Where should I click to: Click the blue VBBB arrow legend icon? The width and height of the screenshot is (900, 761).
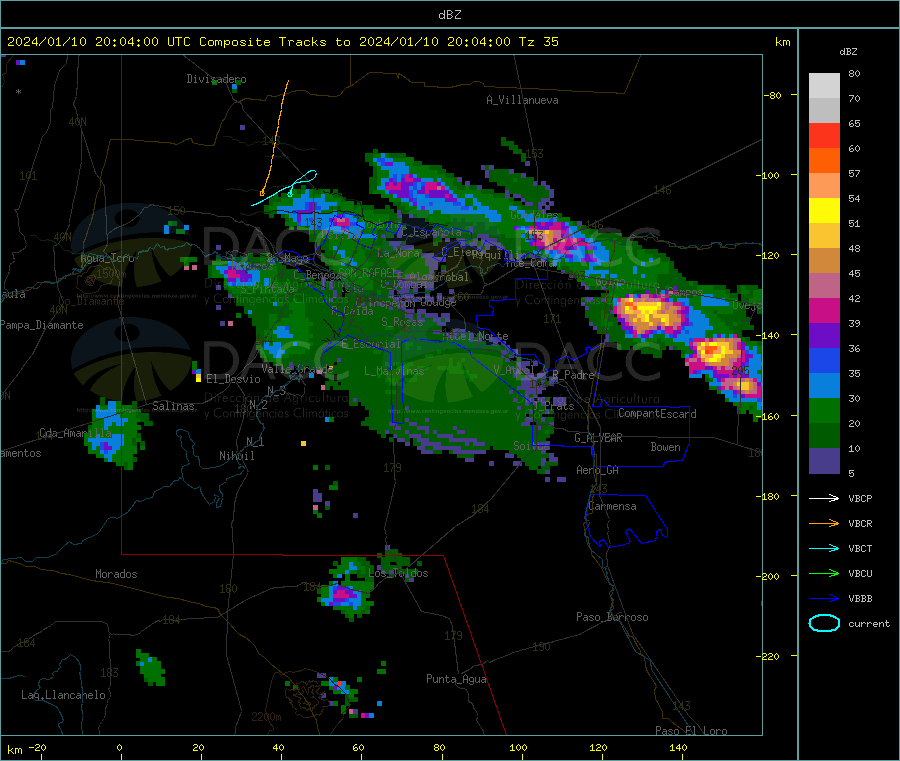click(x=824, y=599)
